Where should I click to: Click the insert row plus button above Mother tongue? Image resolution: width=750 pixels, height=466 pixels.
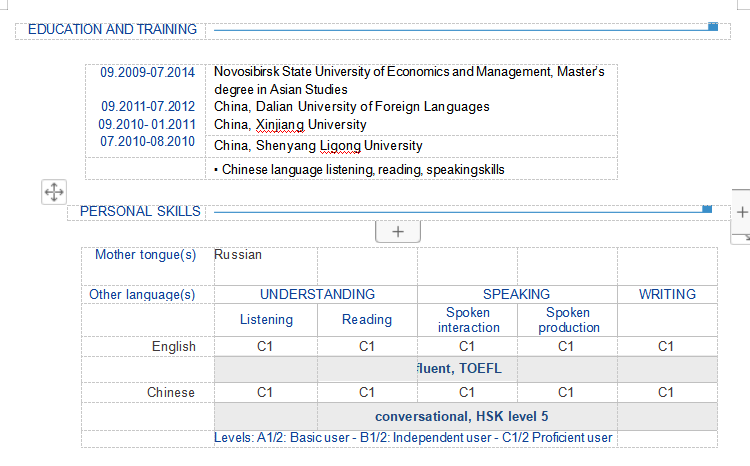tap(397, 231)
